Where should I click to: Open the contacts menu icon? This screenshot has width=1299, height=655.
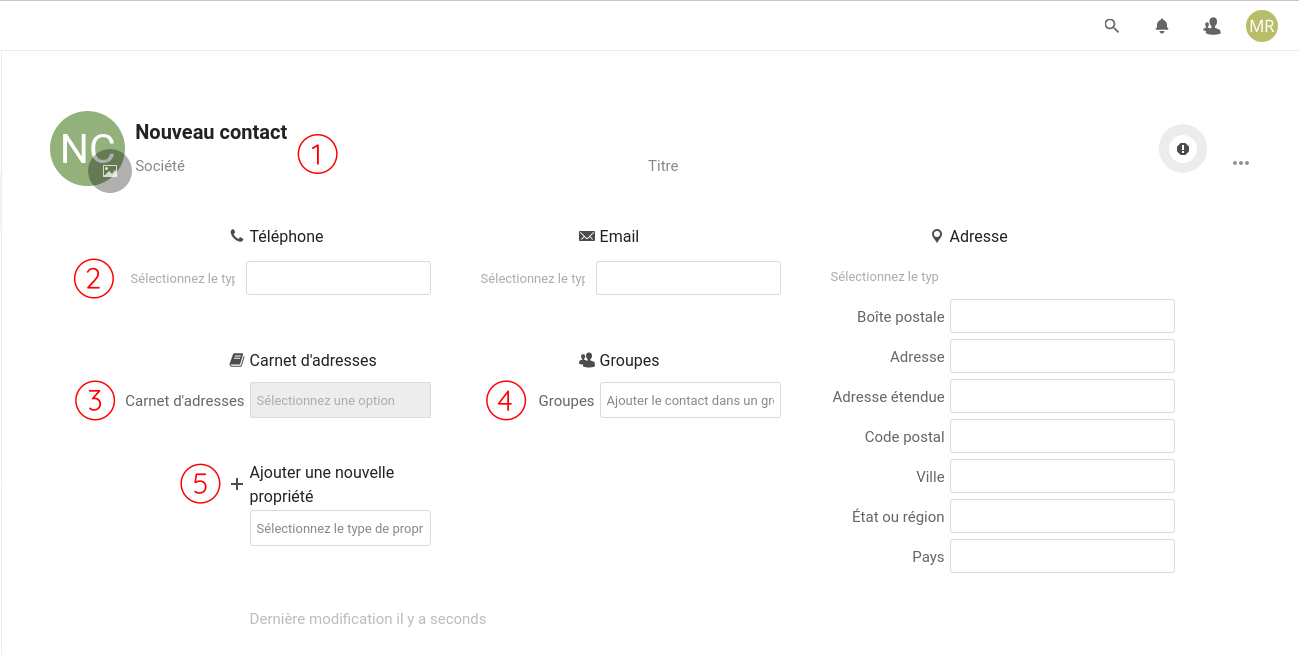(1212, 26)
